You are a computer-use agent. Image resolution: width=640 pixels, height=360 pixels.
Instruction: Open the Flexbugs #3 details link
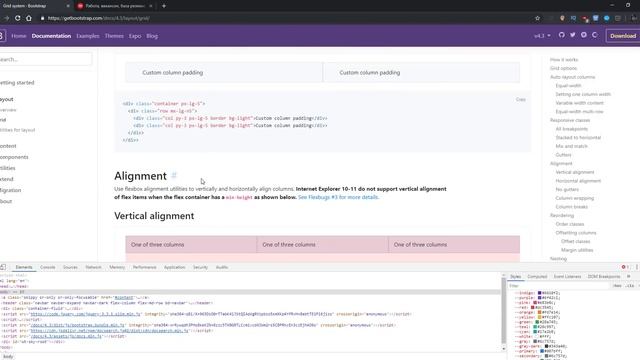(338, 197)
